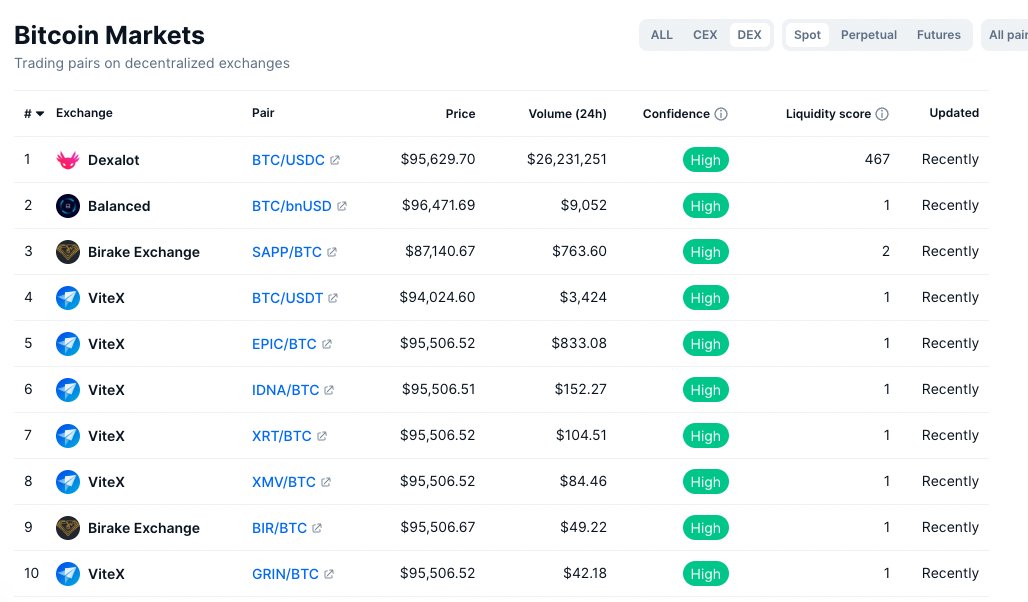Open the Confidence info tooltip icon
The height and width of the screenshot is (602, 1028).
[722, 113]
